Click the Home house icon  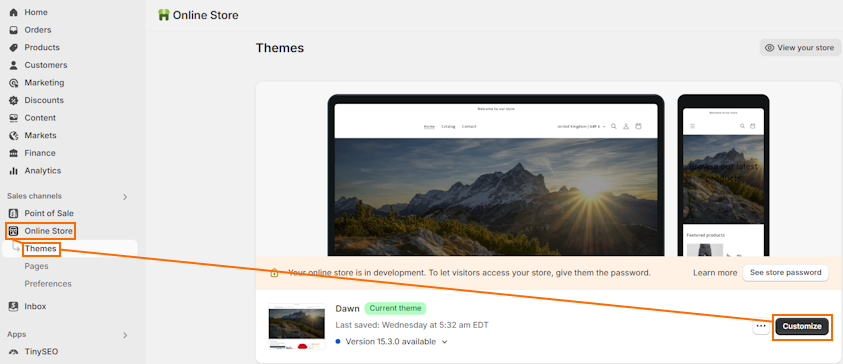[x=14, y=12]
